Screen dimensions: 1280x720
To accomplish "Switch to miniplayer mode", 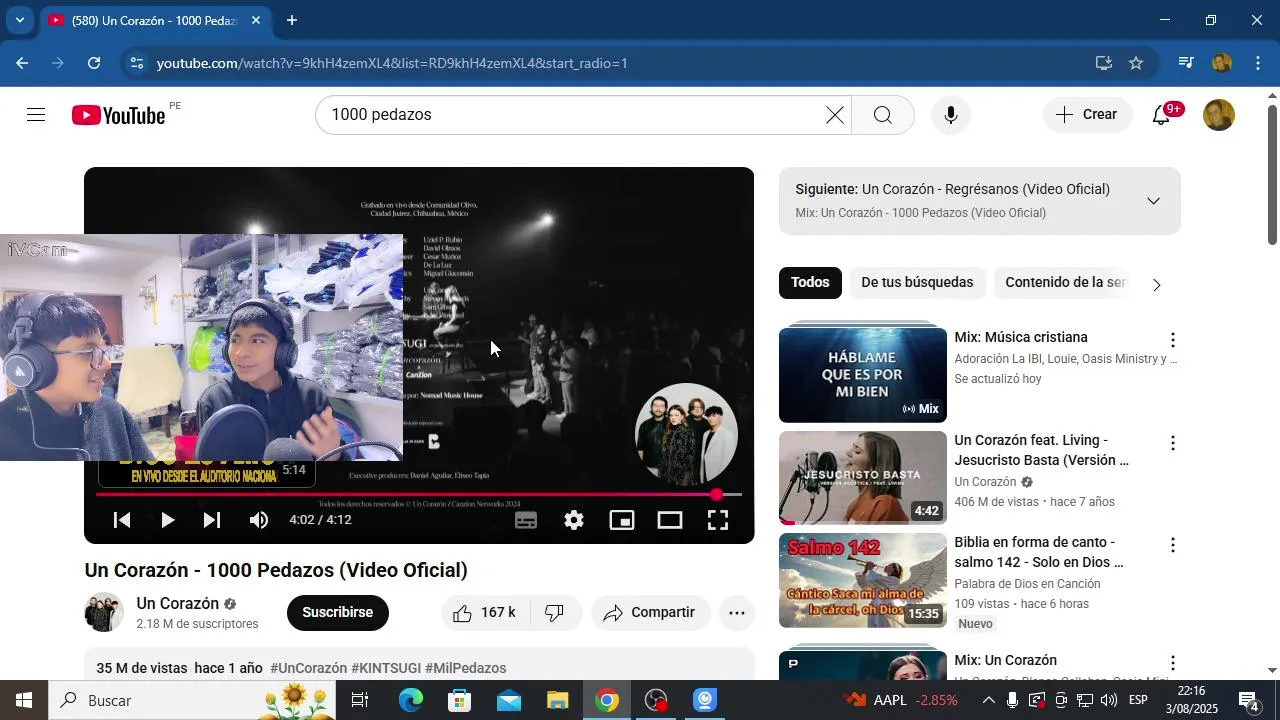I will click(622, 520).
